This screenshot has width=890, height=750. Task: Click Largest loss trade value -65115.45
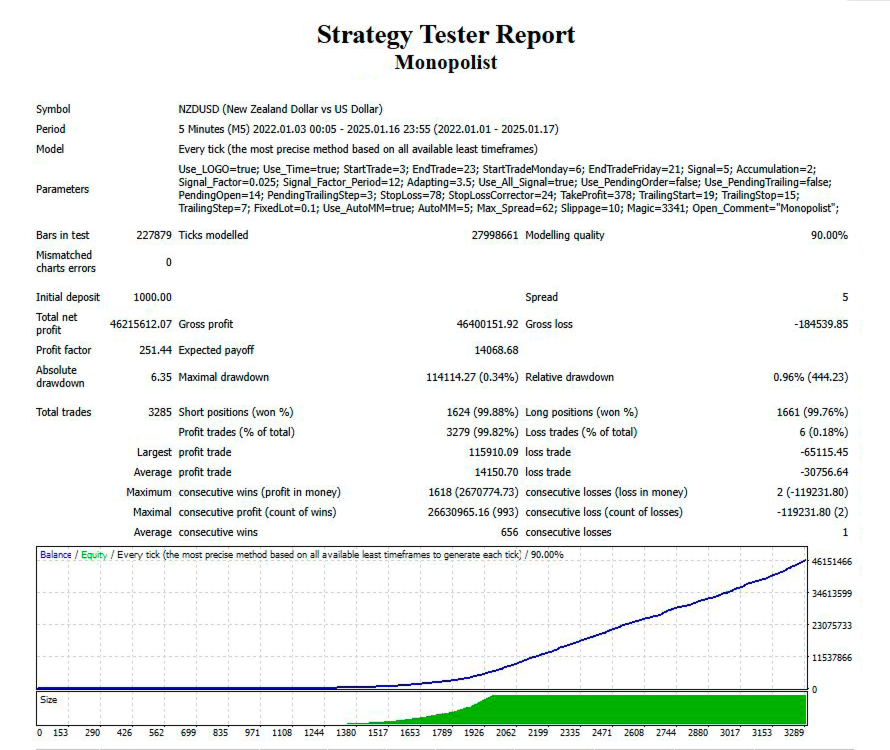pos(824,452)
